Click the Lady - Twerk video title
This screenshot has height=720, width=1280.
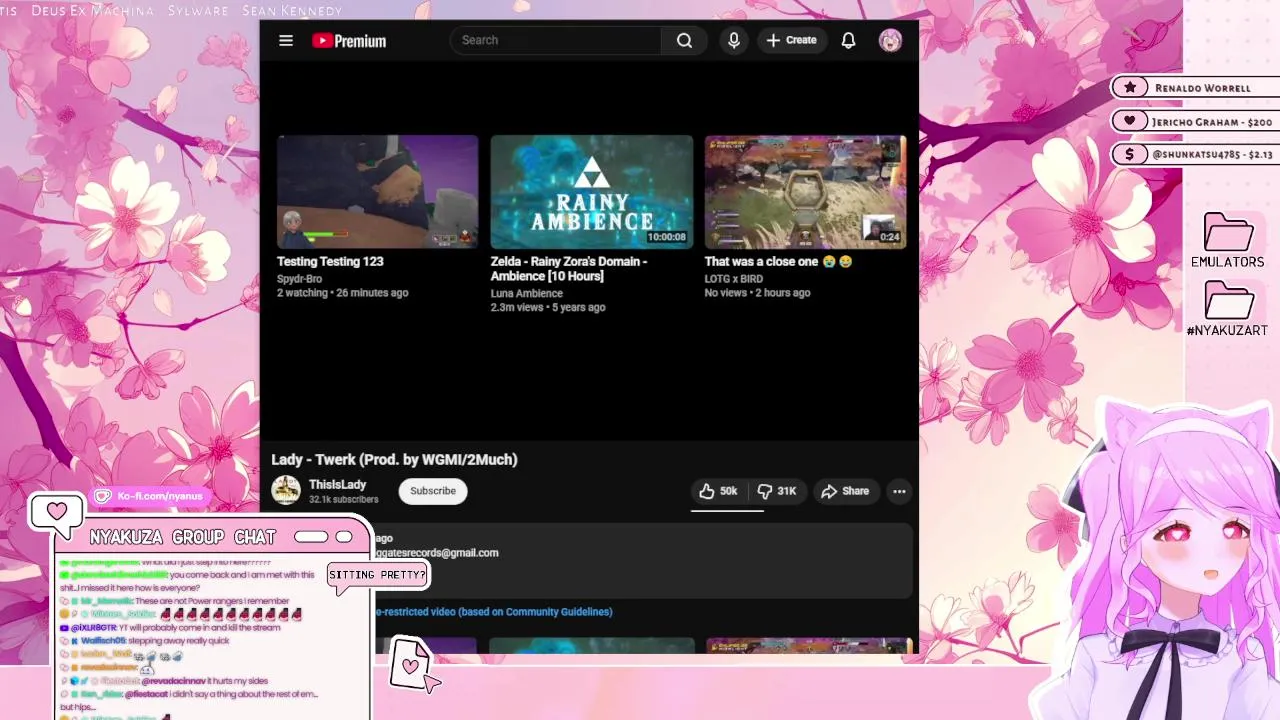click(x=394, y=459)
